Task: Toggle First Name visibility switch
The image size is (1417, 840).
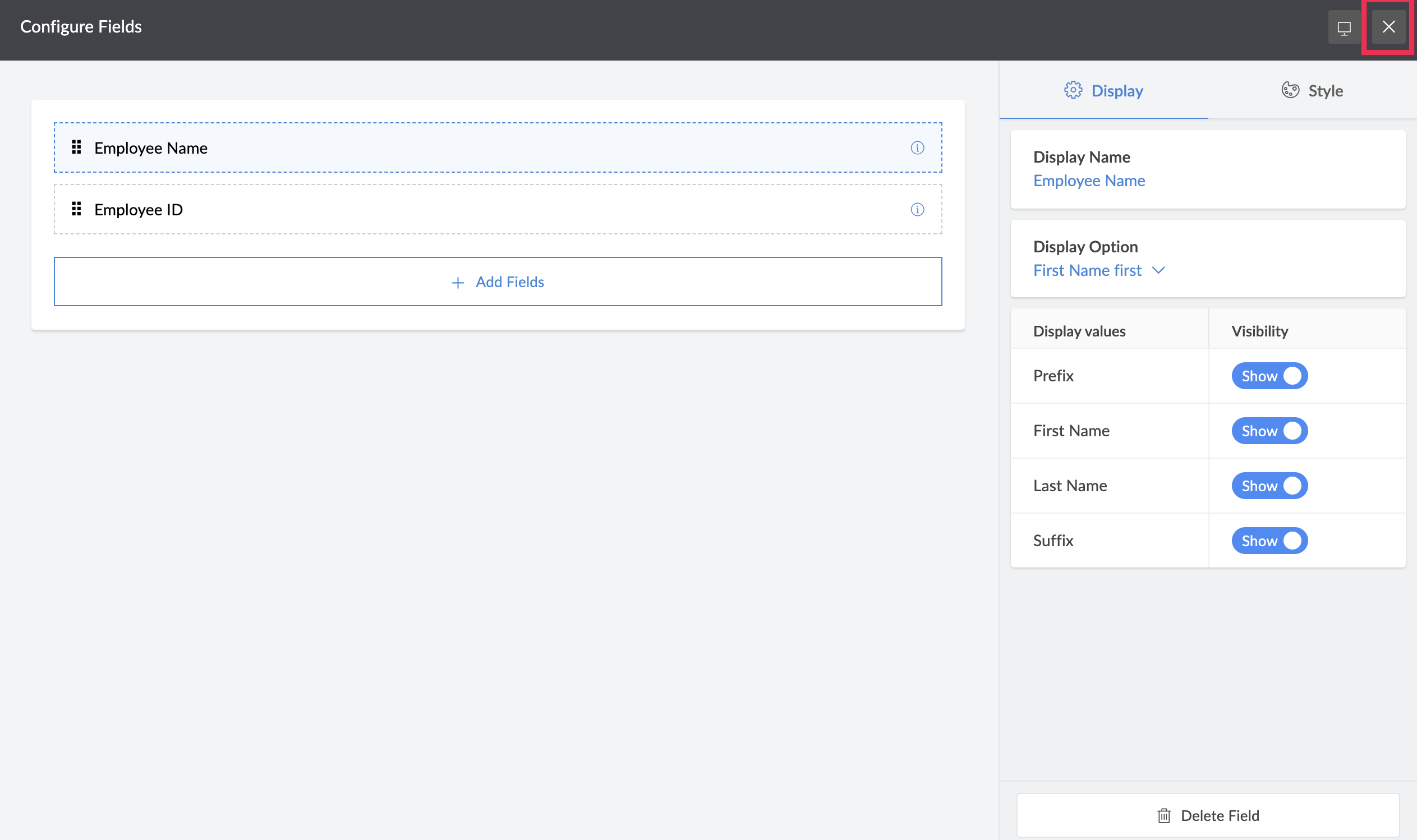Action: [x=1269, y=431]
